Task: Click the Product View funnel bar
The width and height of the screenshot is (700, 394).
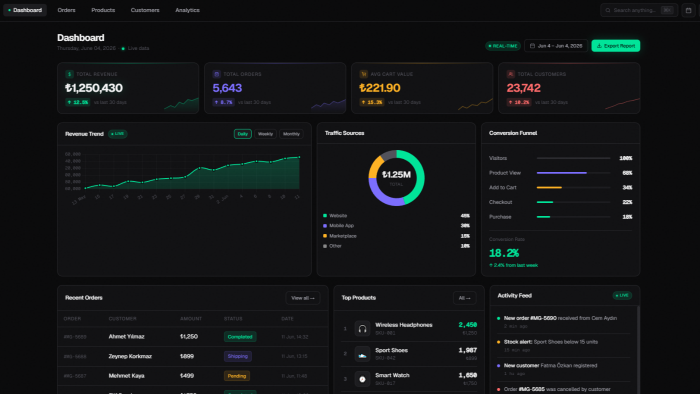Action: 573,173
